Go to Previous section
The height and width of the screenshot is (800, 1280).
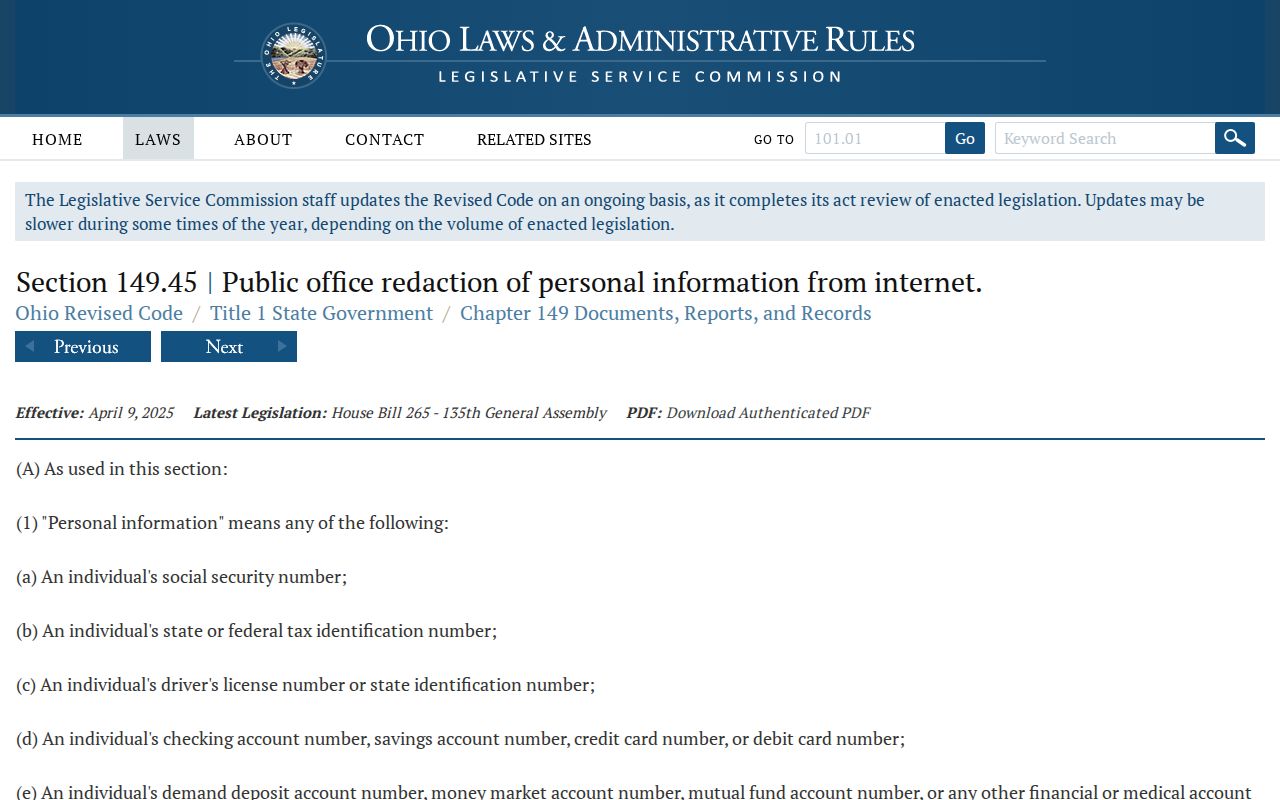[83, 346]
